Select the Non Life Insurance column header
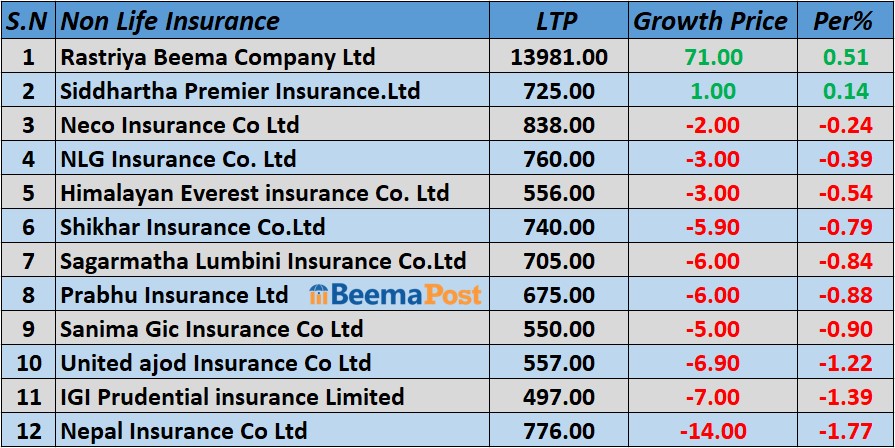 pos(170,20)
